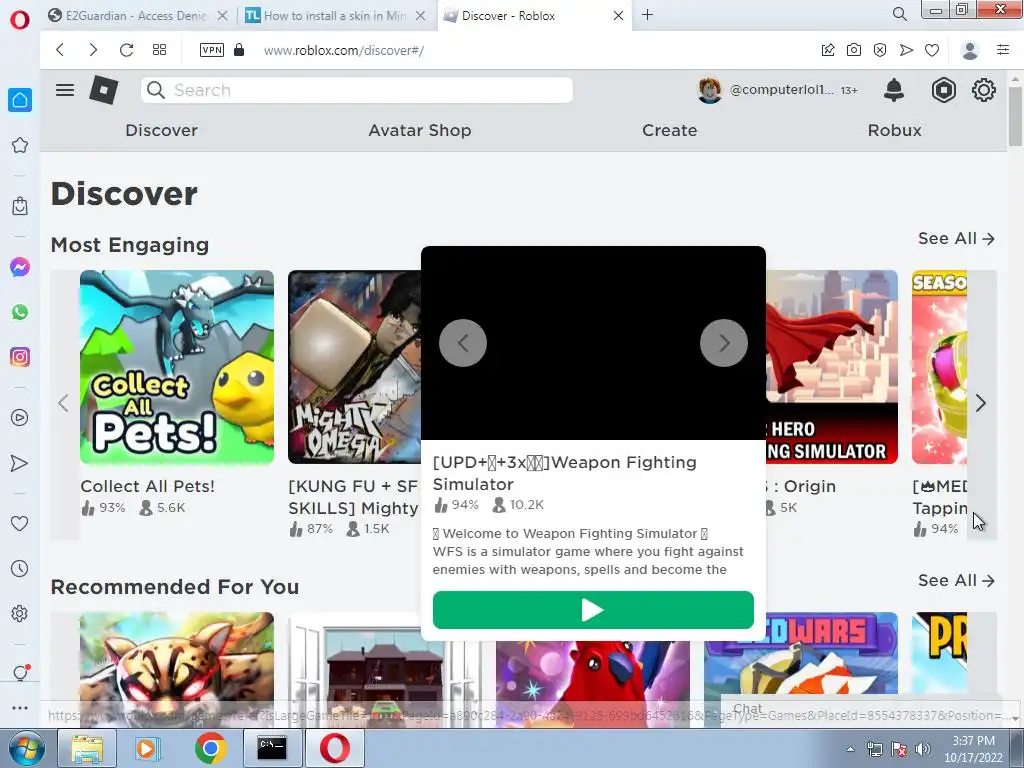This screenshot has height=768, width=1024.
Task: Open sidebar history clock icon
Action: pos(20,569)
